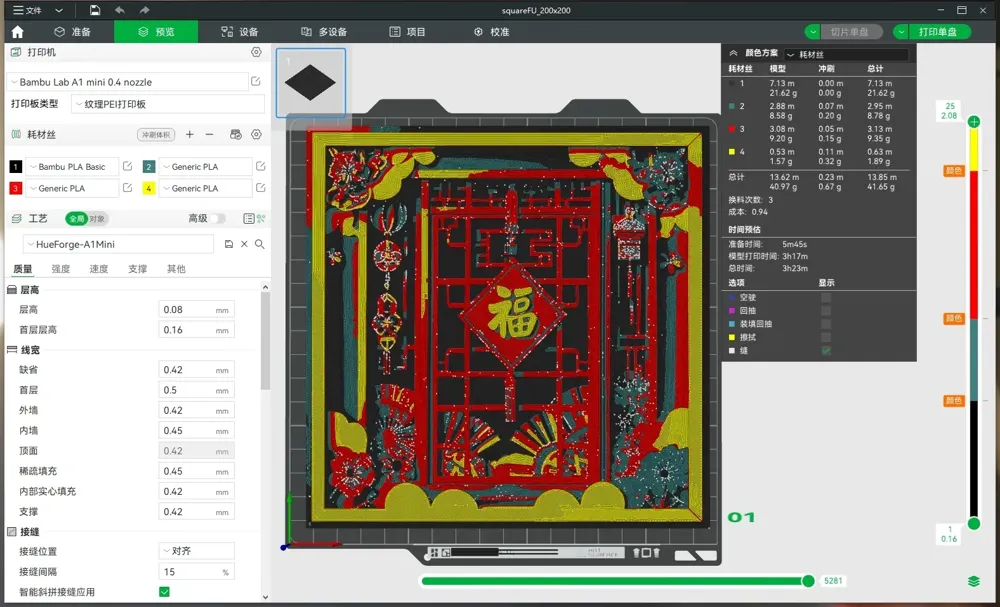This screenshot has height=607, width=1000.
Task: Go to the Home screen icon
Action: point(17,32)
